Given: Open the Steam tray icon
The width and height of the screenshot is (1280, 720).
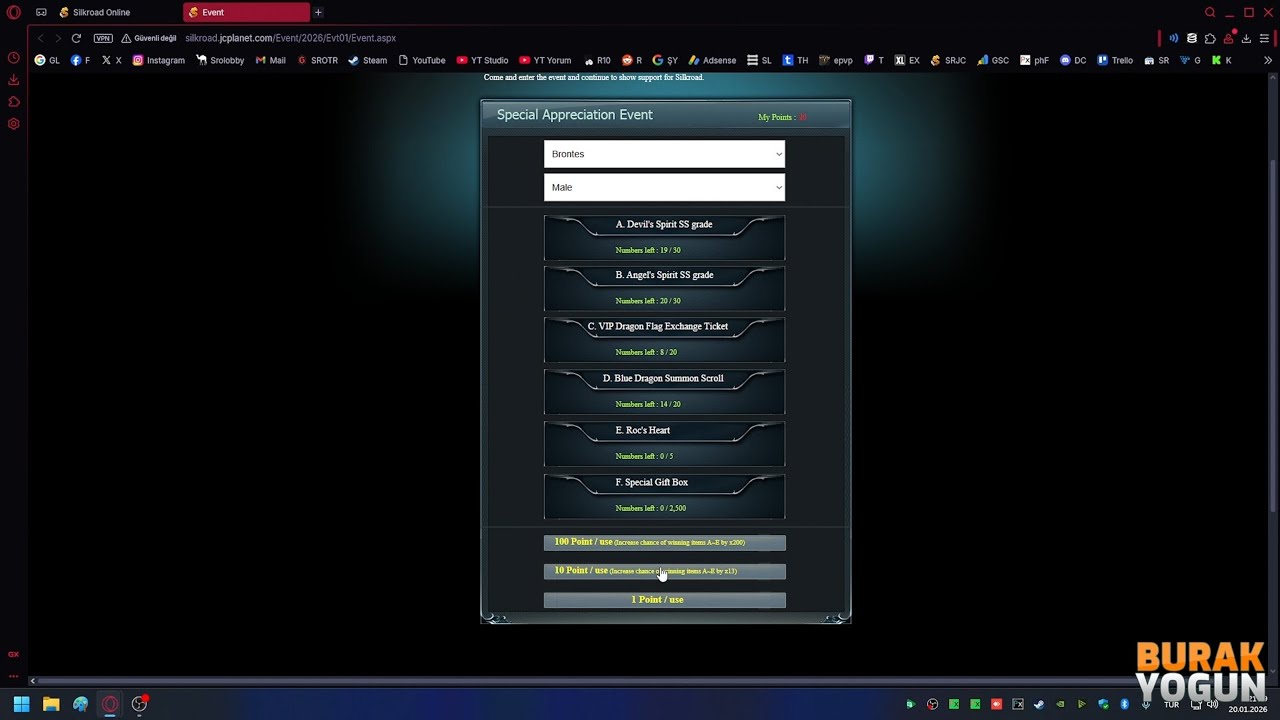Looking at the screenshot, I should tap(1039, 704).
